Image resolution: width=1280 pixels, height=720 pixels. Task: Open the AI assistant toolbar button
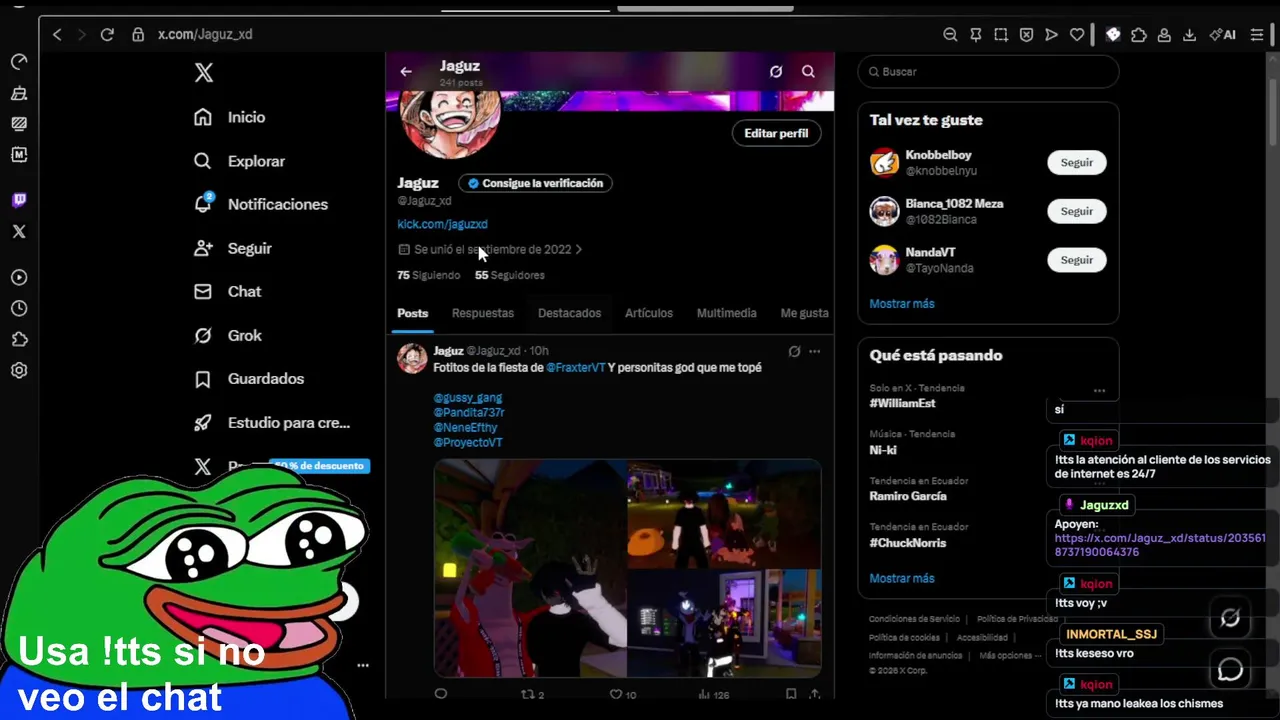(x=1222, y=34)
